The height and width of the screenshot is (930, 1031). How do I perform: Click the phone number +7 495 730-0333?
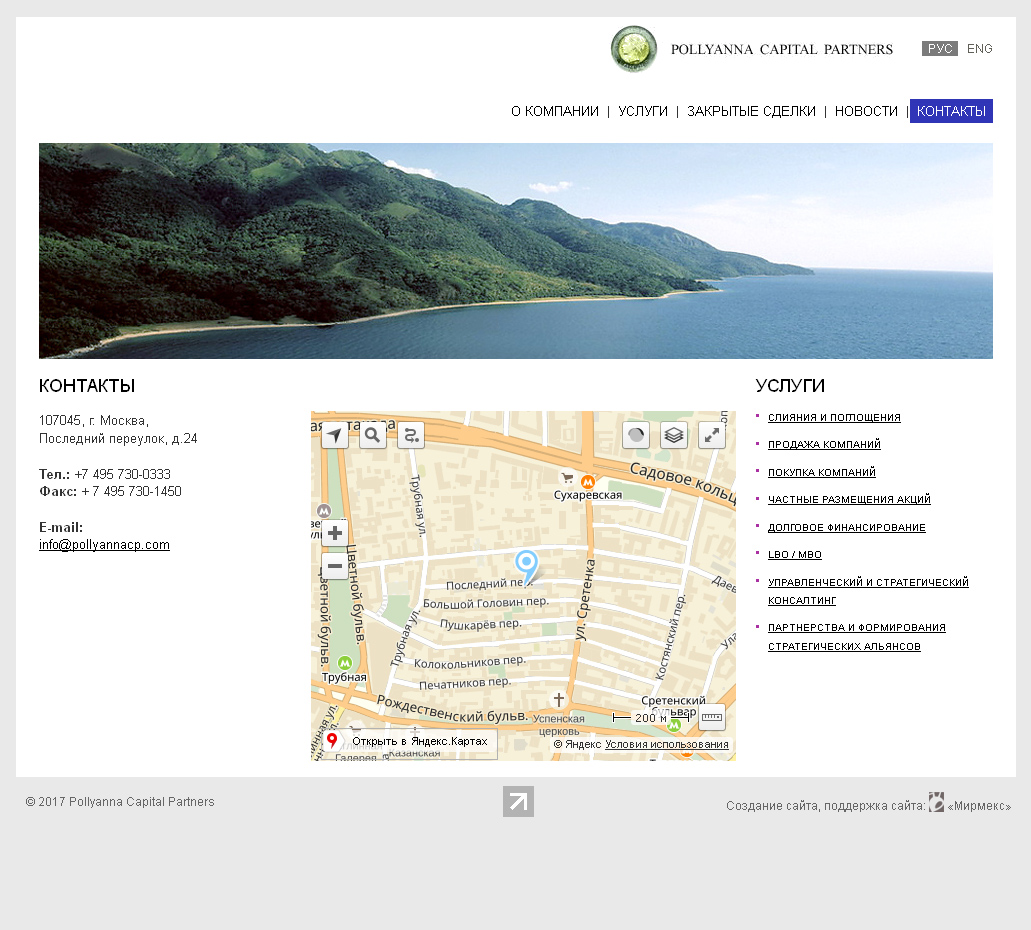(122, 474)
